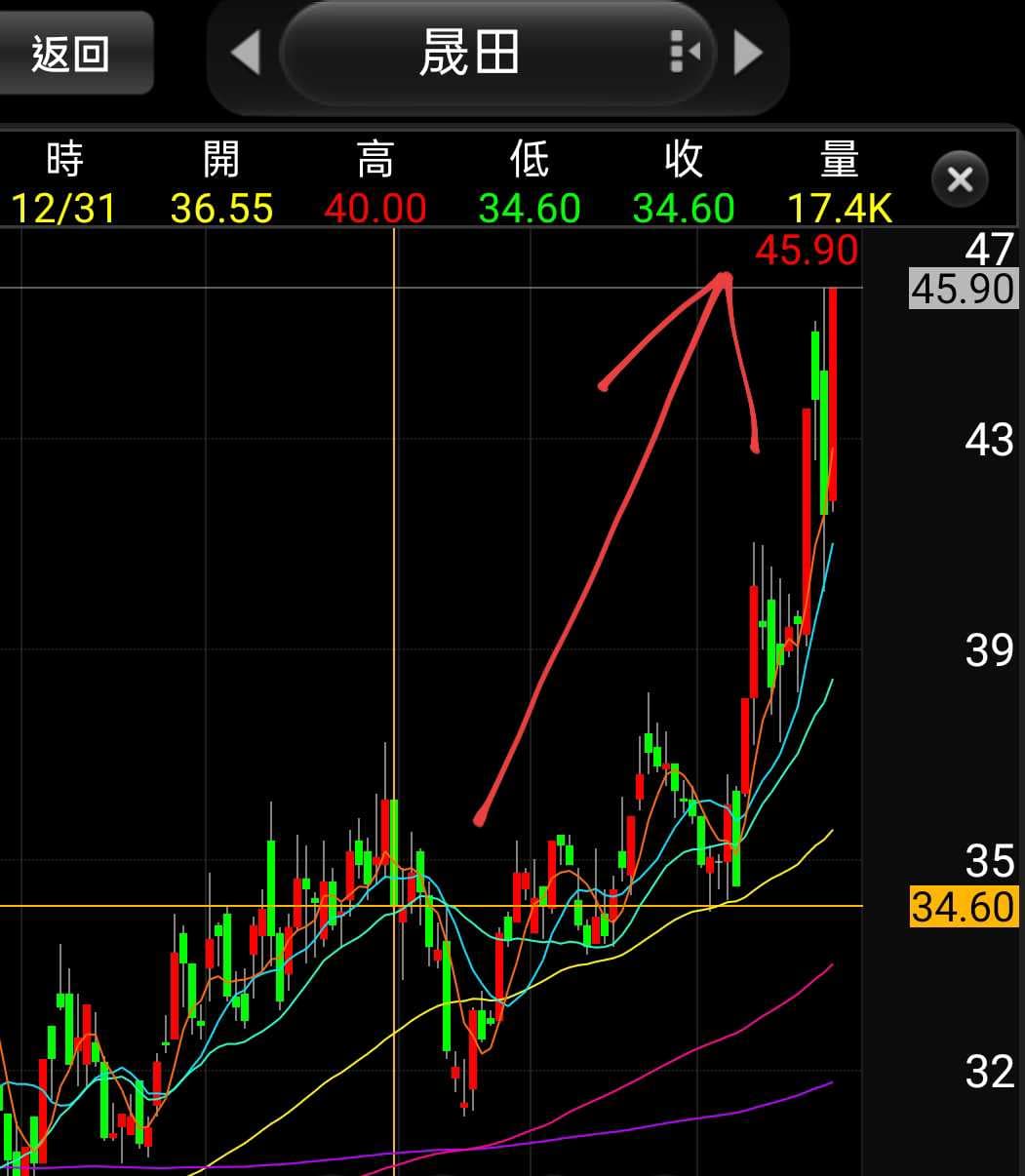Click the 35 price axis label

click(989, 861)
